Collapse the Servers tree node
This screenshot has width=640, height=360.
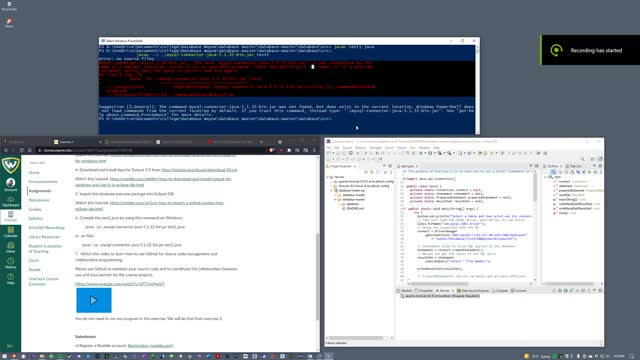click(x=328, y=177)
